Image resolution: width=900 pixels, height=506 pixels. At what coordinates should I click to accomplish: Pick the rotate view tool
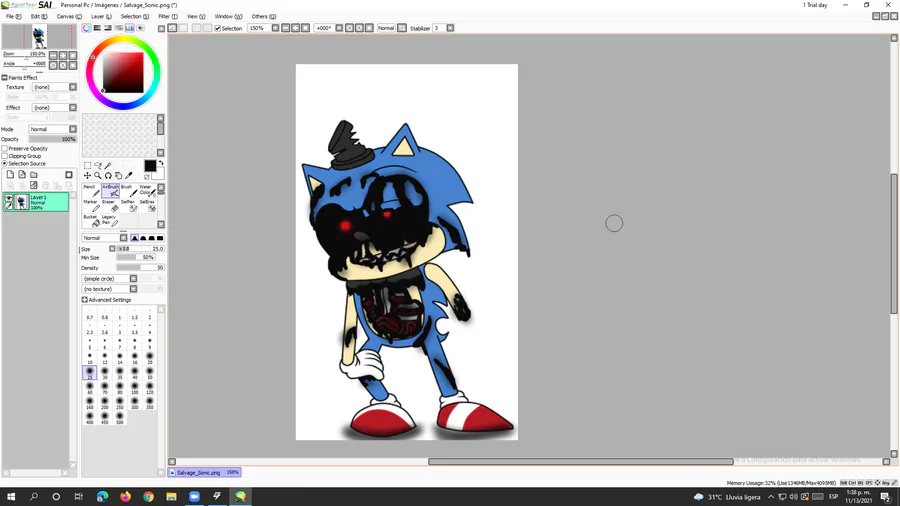pos(108,176)
